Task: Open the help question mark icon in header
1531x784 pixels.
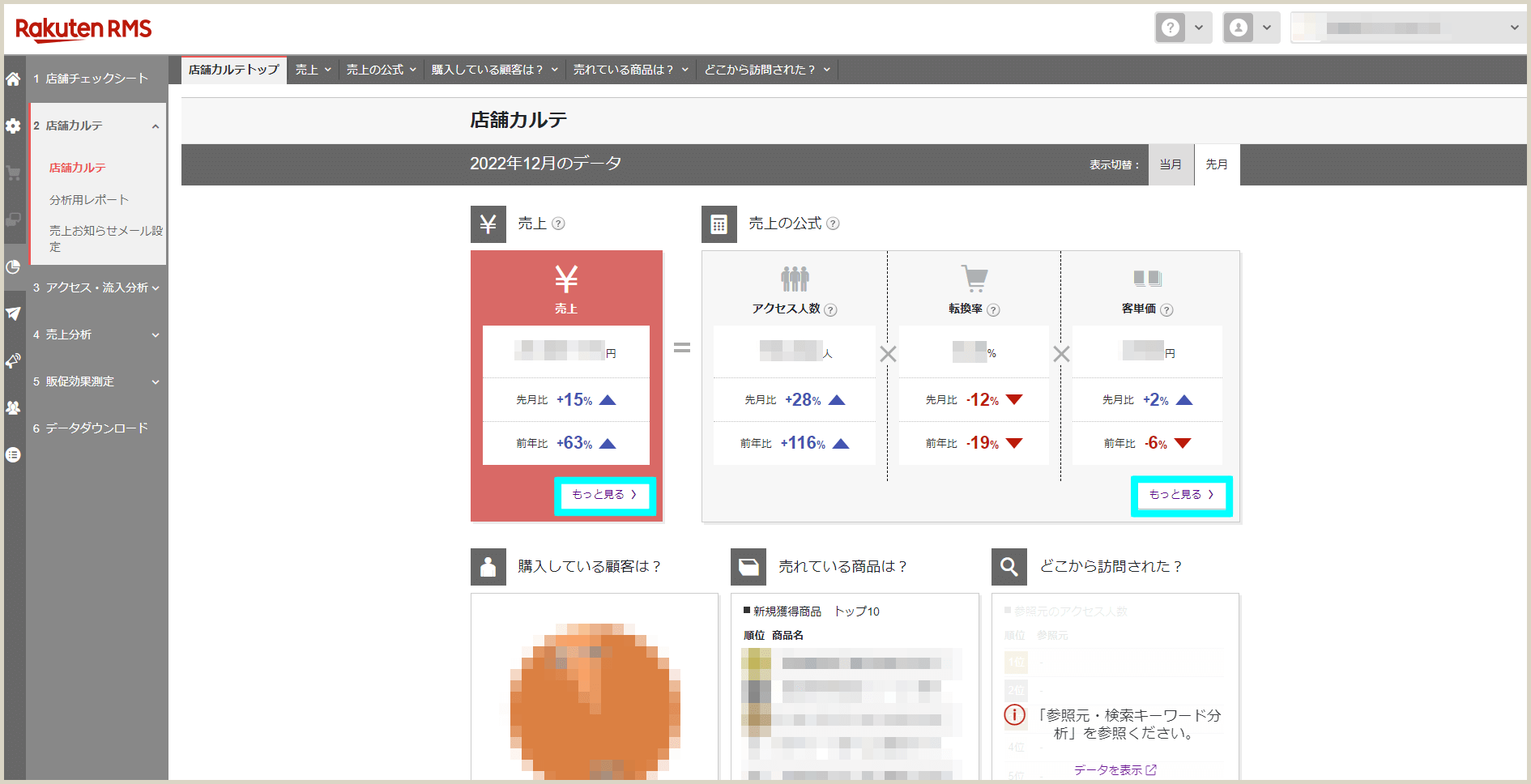Action: (1170, 28)
